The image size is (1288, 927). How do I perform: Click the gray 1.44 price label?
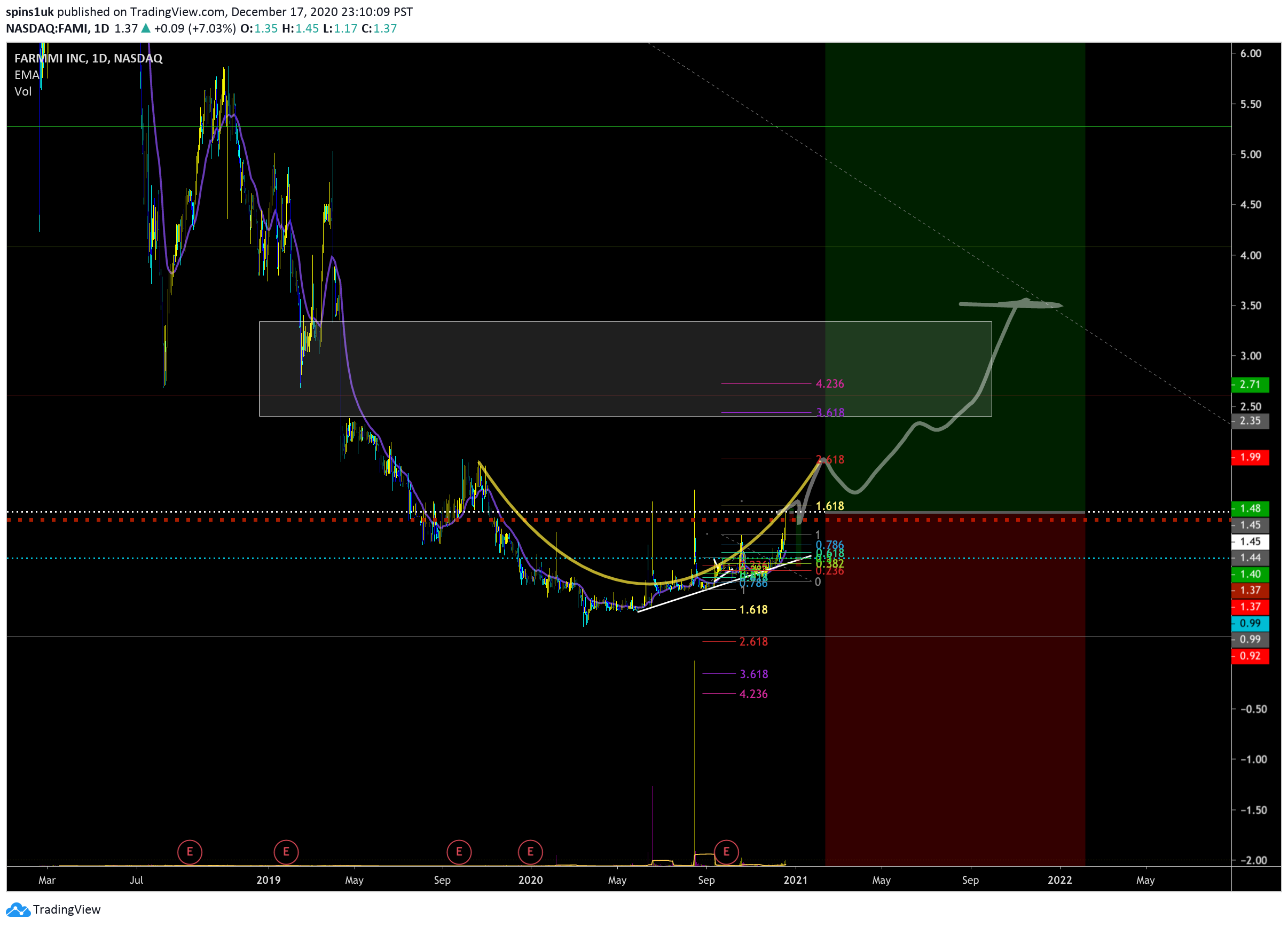(x=1250, y=558)
